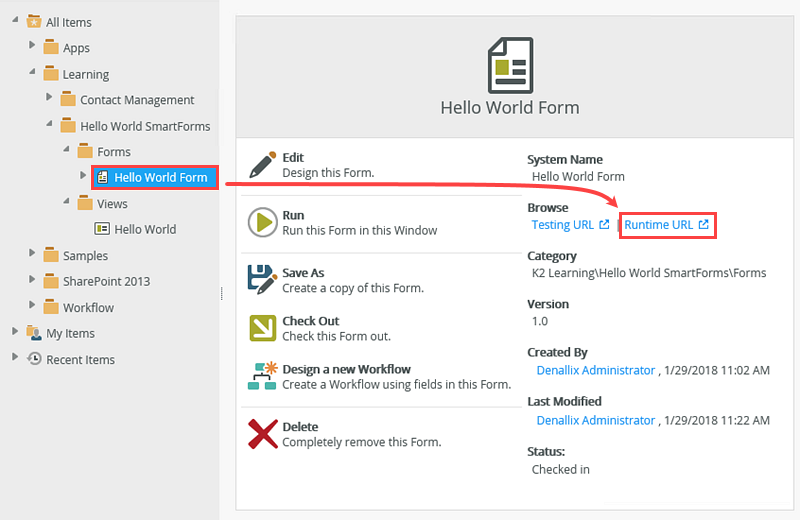Click the Save As disk icon
This screenshot has height=520, width=800.
(x=262, y=280)
